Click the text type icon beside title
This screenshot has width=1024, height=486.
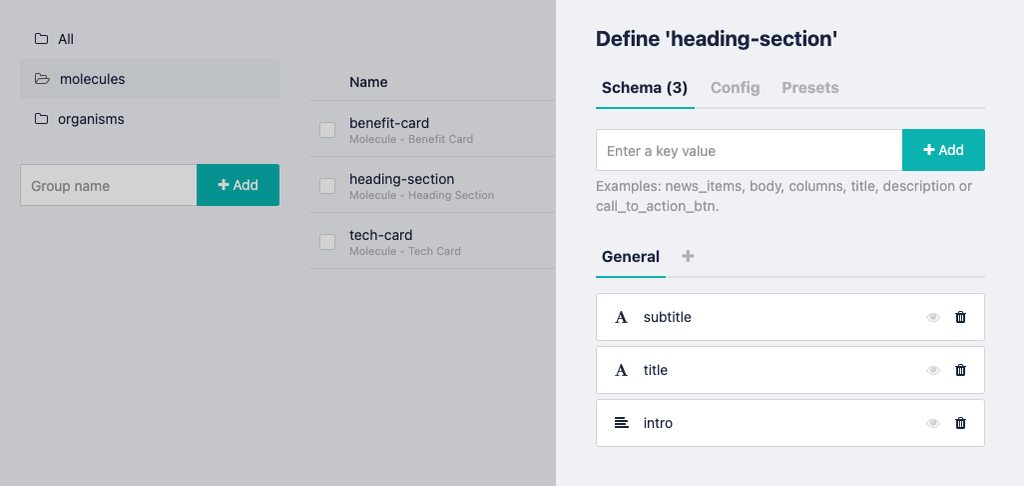coord(621,370)
